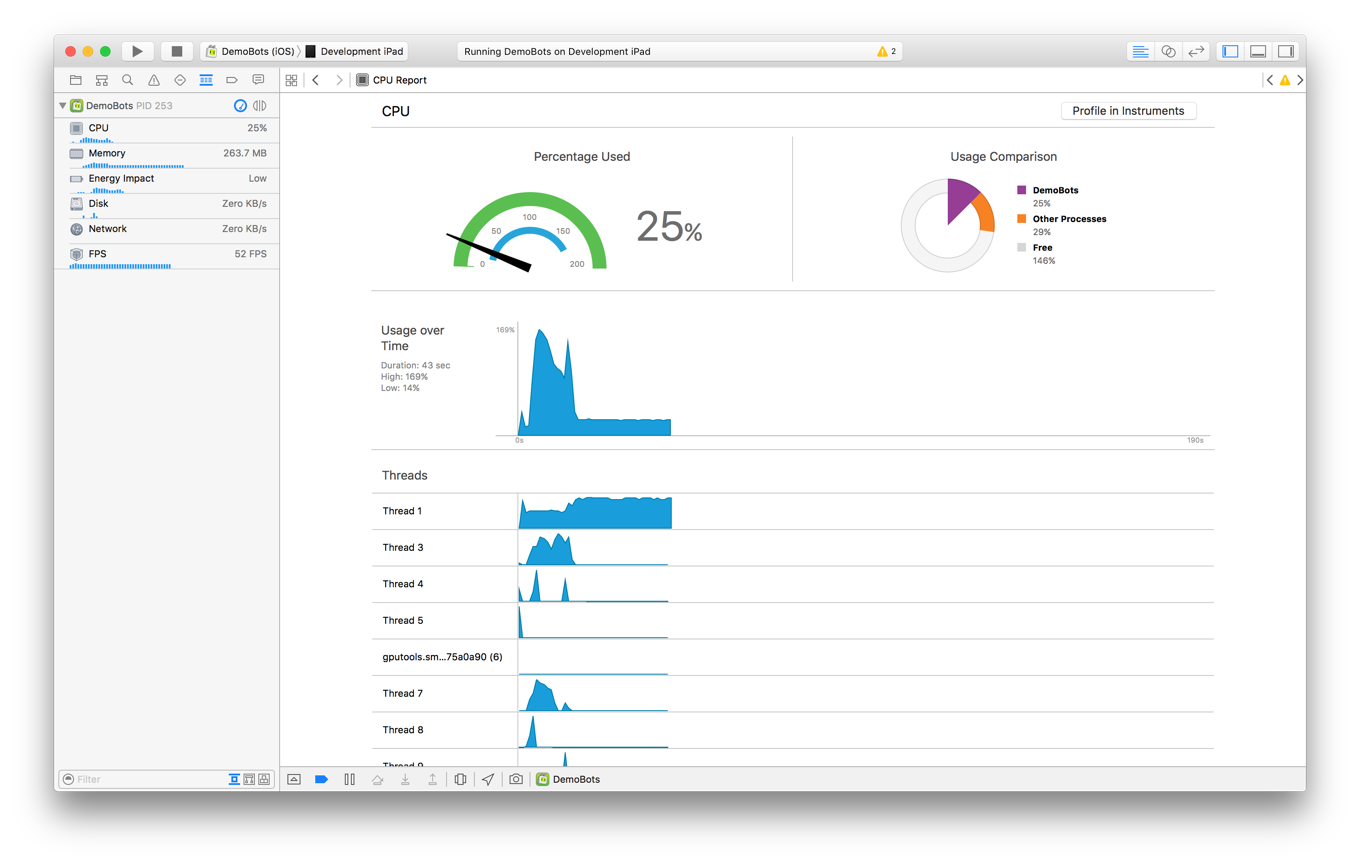
Task: Select Memory in the debug gauges list
Action: click(105, 153)
